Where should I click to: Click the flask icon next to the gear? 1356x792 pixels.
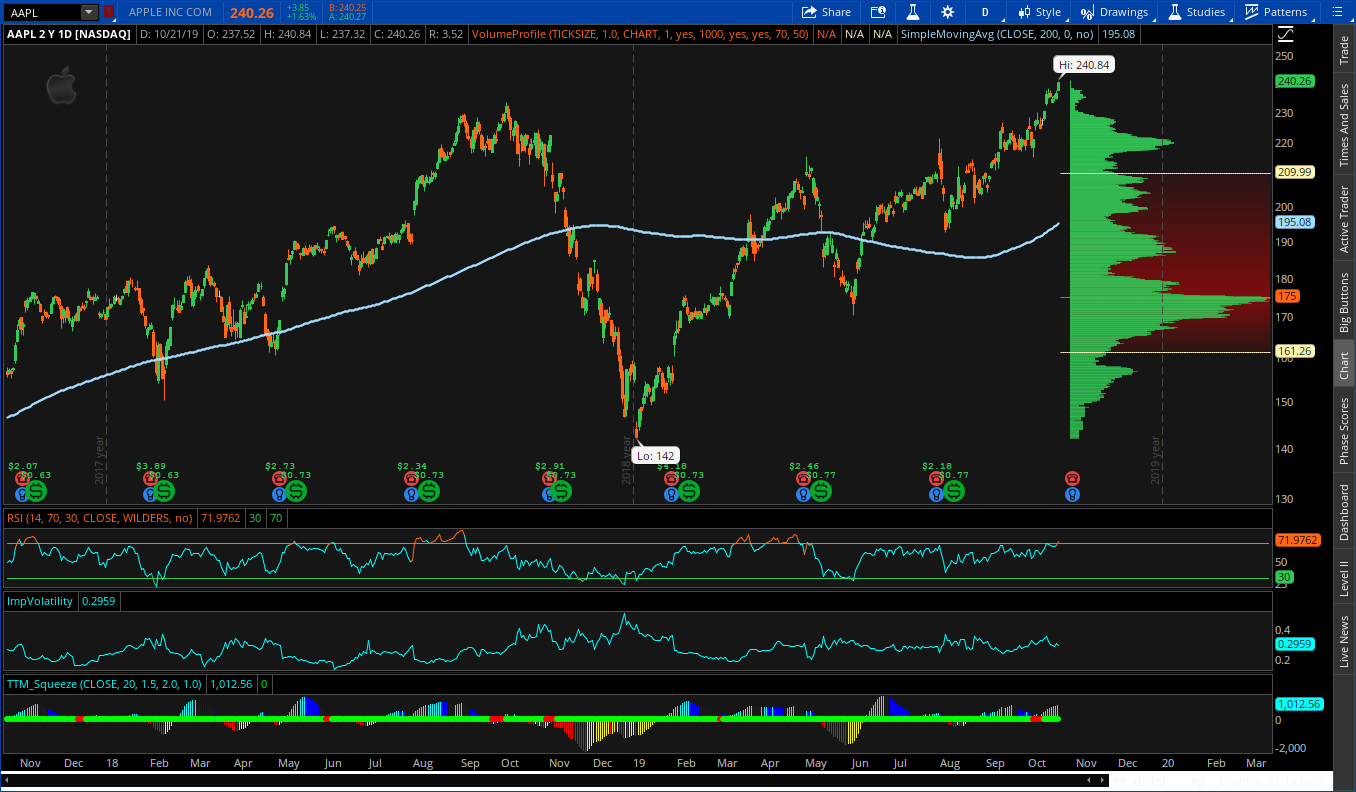pyautogui.click(x=912, y=12)
